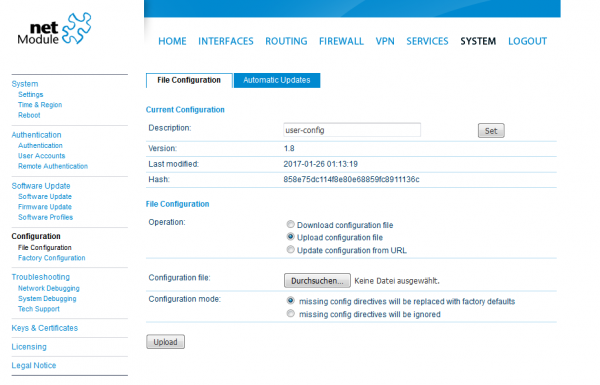Viewport: 600px width, 385px height.
Task: Select the SYSTEM menu item
Action: 478,41
